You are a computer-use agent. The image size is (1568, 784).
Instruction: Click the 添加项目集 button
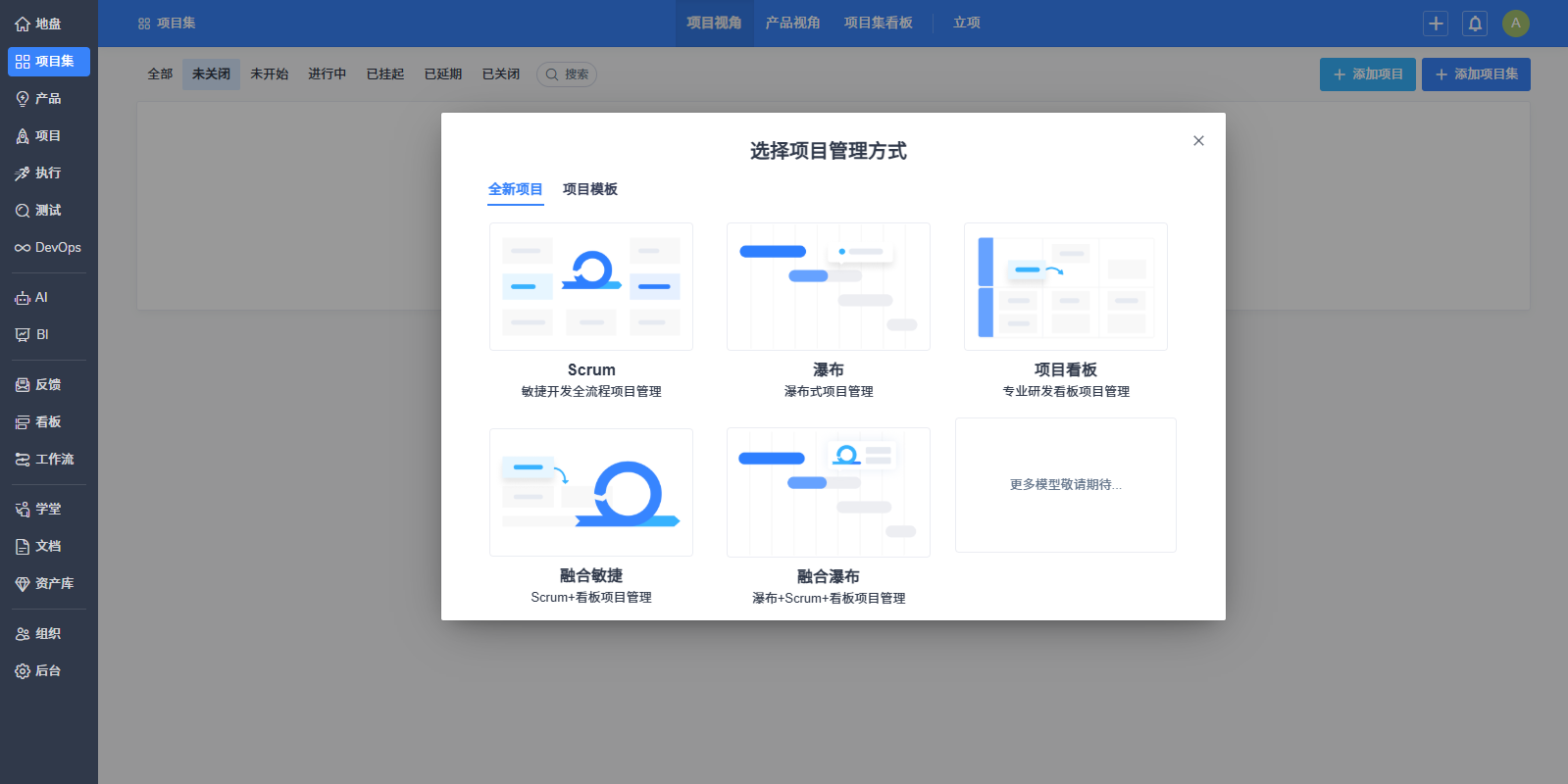click(1476, 74)
